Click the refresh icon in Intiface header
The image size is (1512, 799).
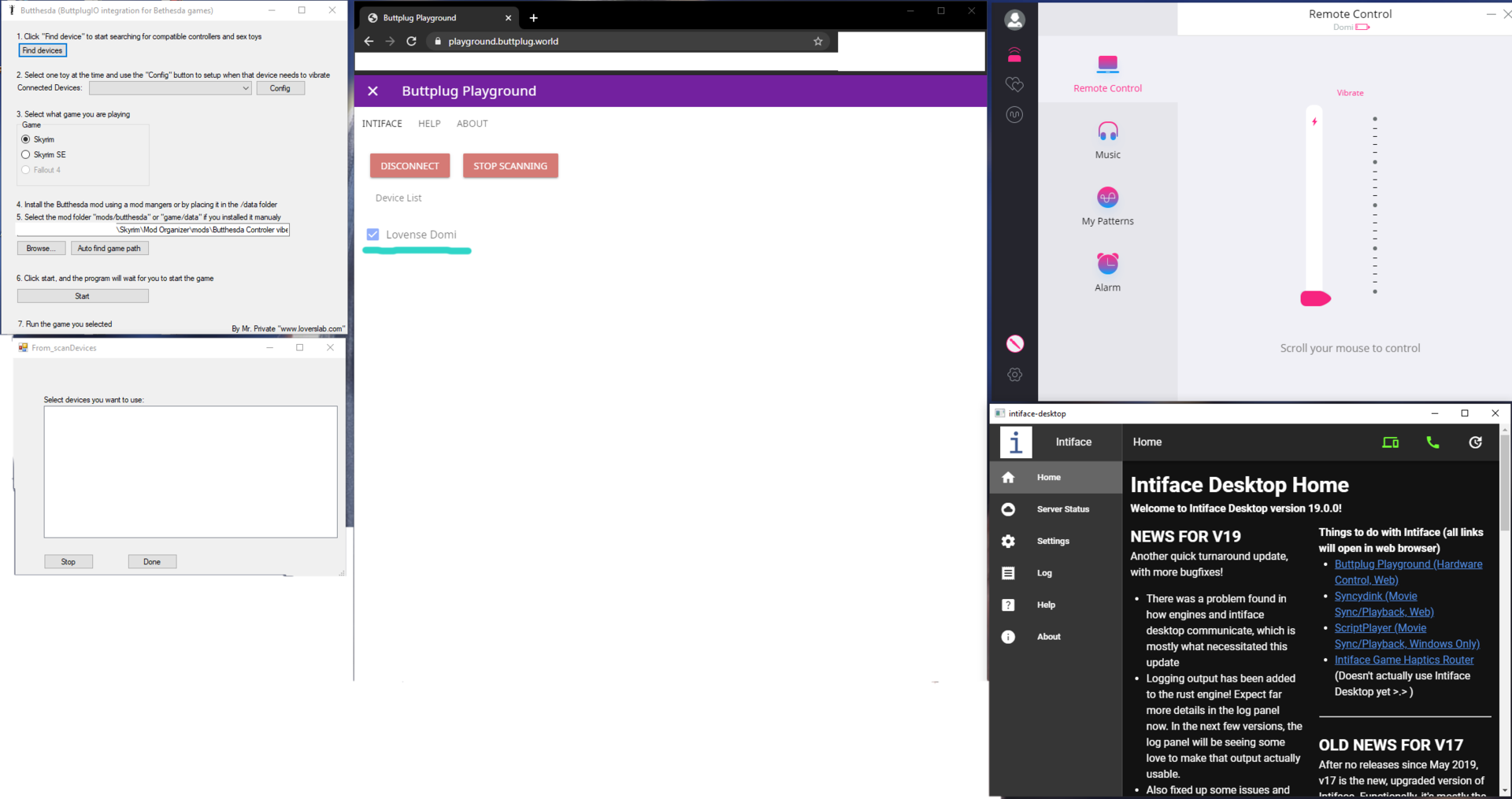pos(1475,442)
